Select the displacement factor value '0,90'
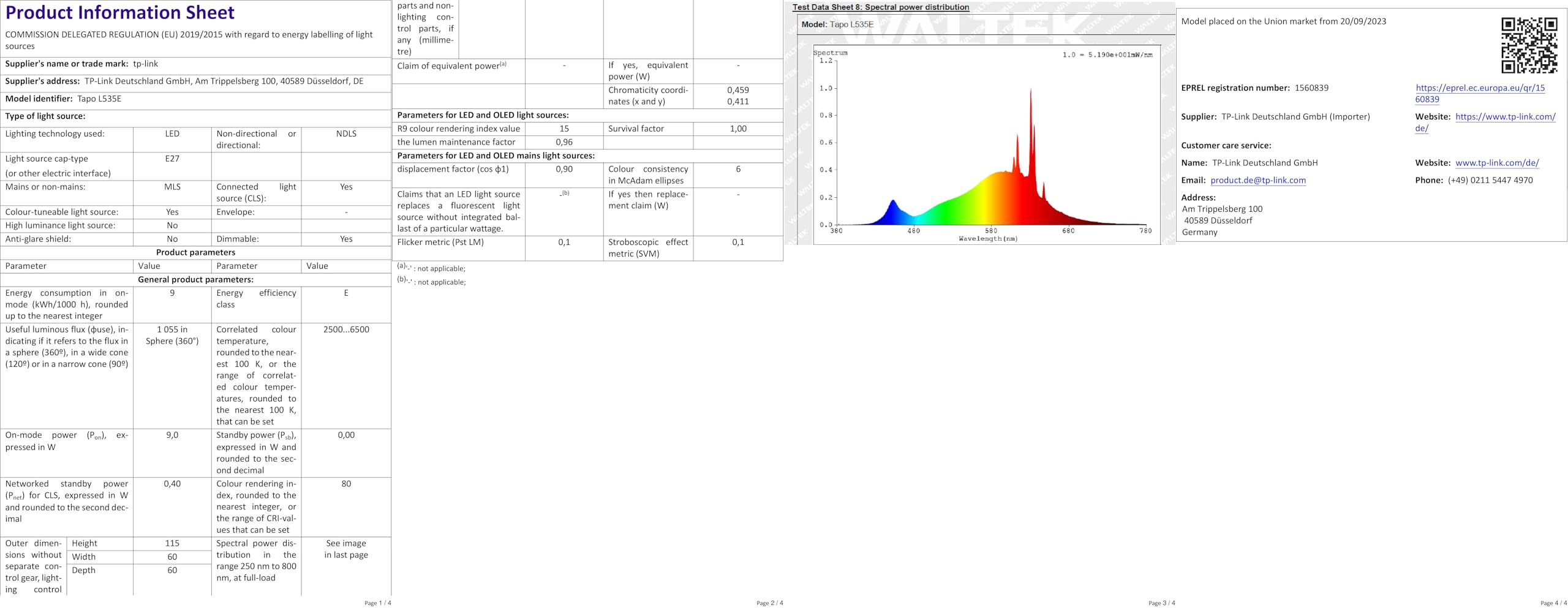The image size is (1568, 613). point(564,169)
